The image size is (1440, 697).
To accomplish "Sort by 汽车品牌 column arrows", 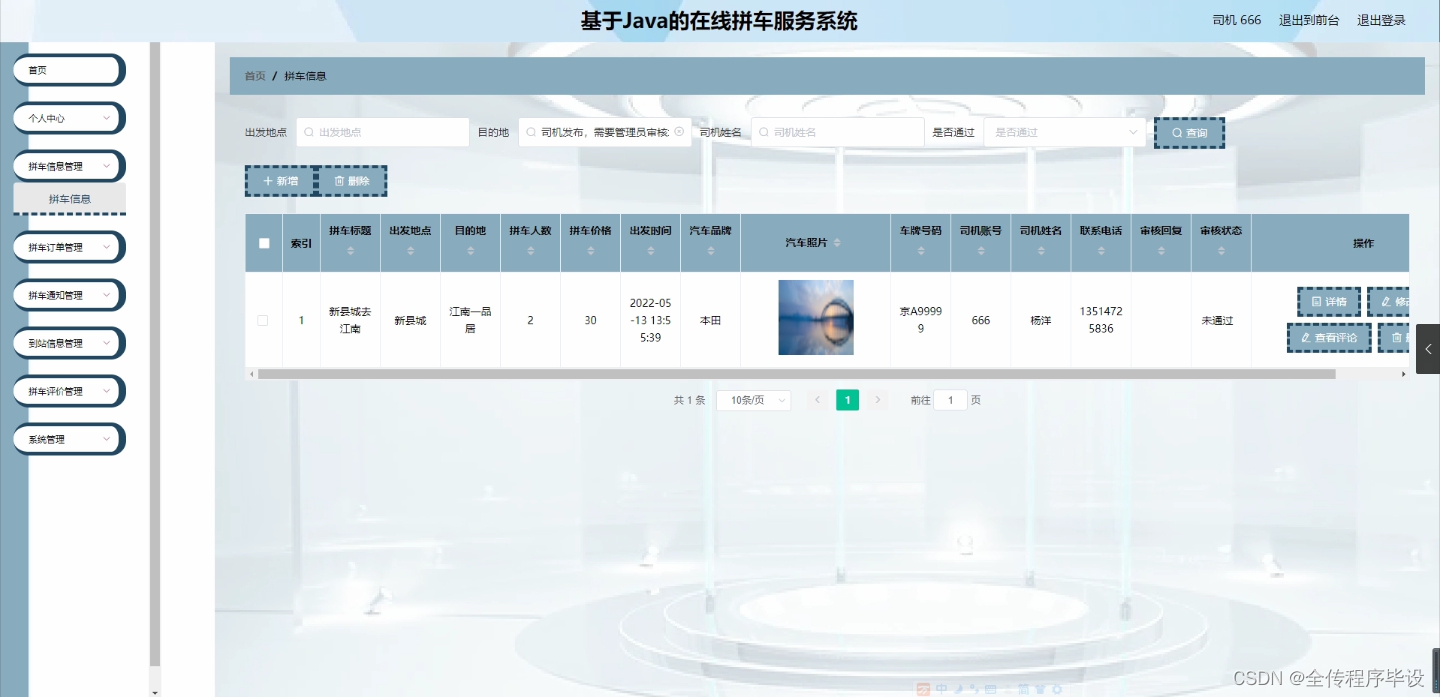I will 710,251.
